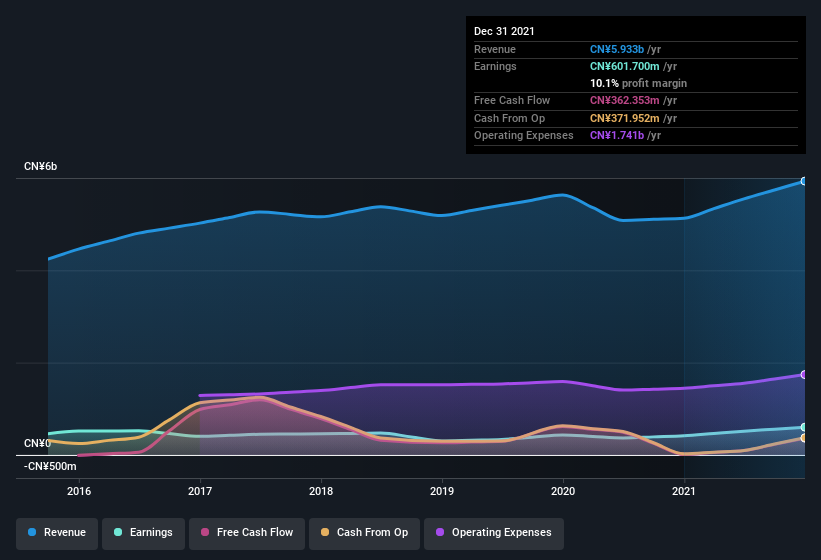821x560 pixels.
Task: Toggle the Earnings legend button
Action: coord(143,533)
